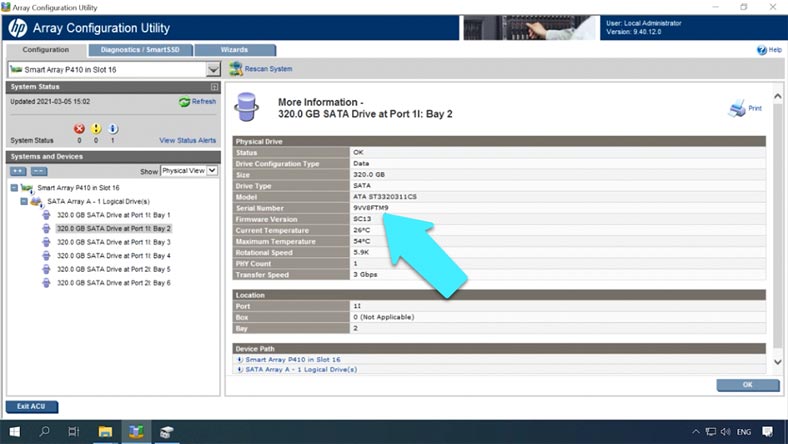Click the OK button

(x=748, y=385)
